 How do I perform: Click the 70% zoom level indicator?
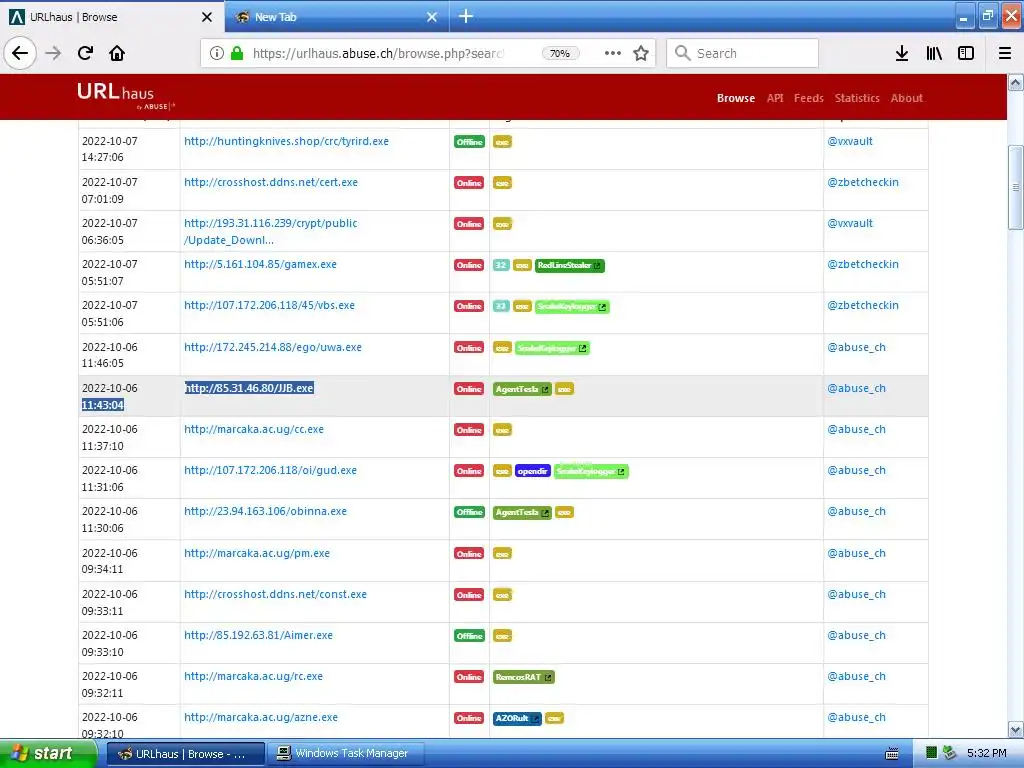[560, 54]
